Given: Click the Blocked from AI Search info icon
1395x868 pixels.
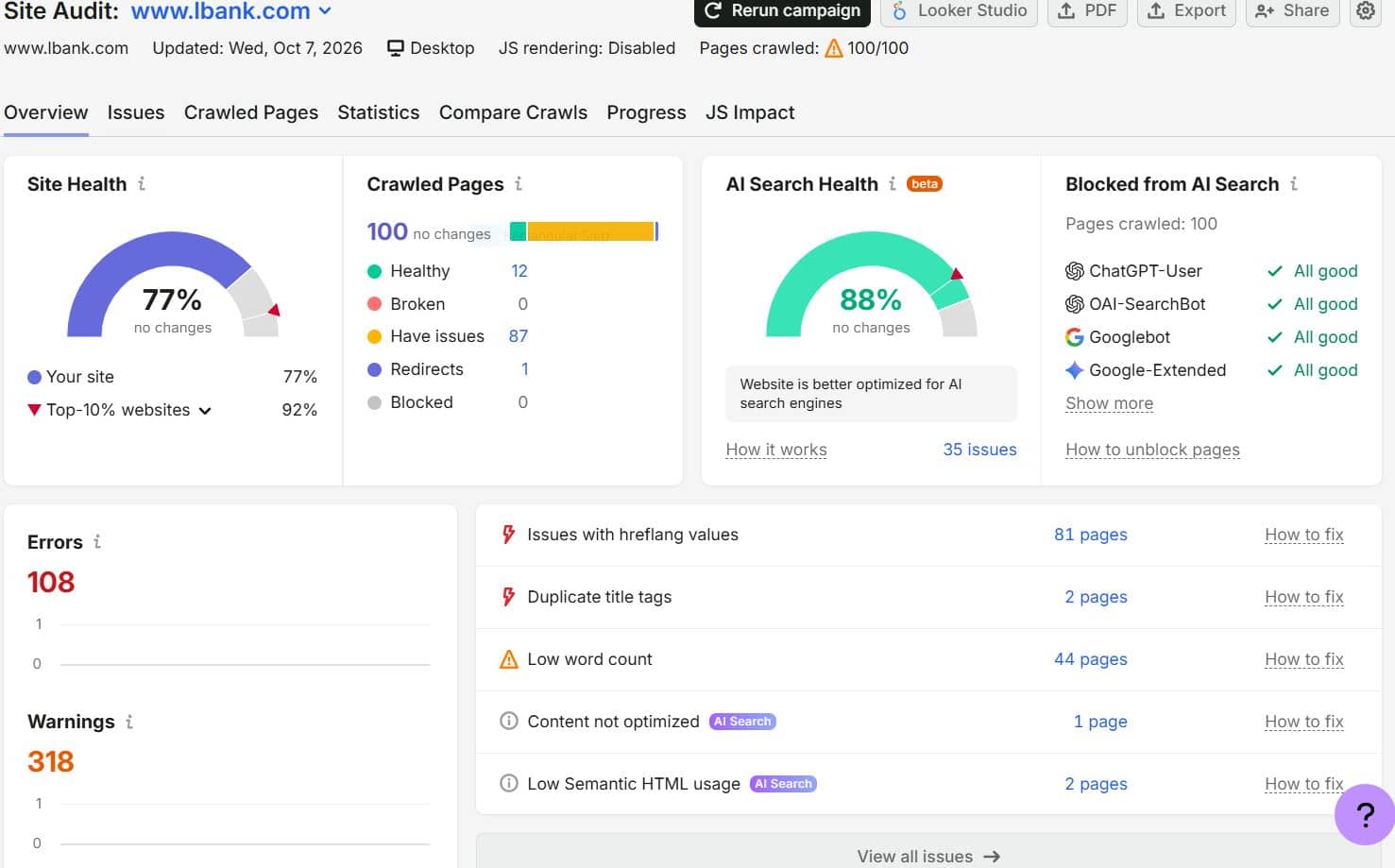Looking at the screenshot, I should 1294,183.
